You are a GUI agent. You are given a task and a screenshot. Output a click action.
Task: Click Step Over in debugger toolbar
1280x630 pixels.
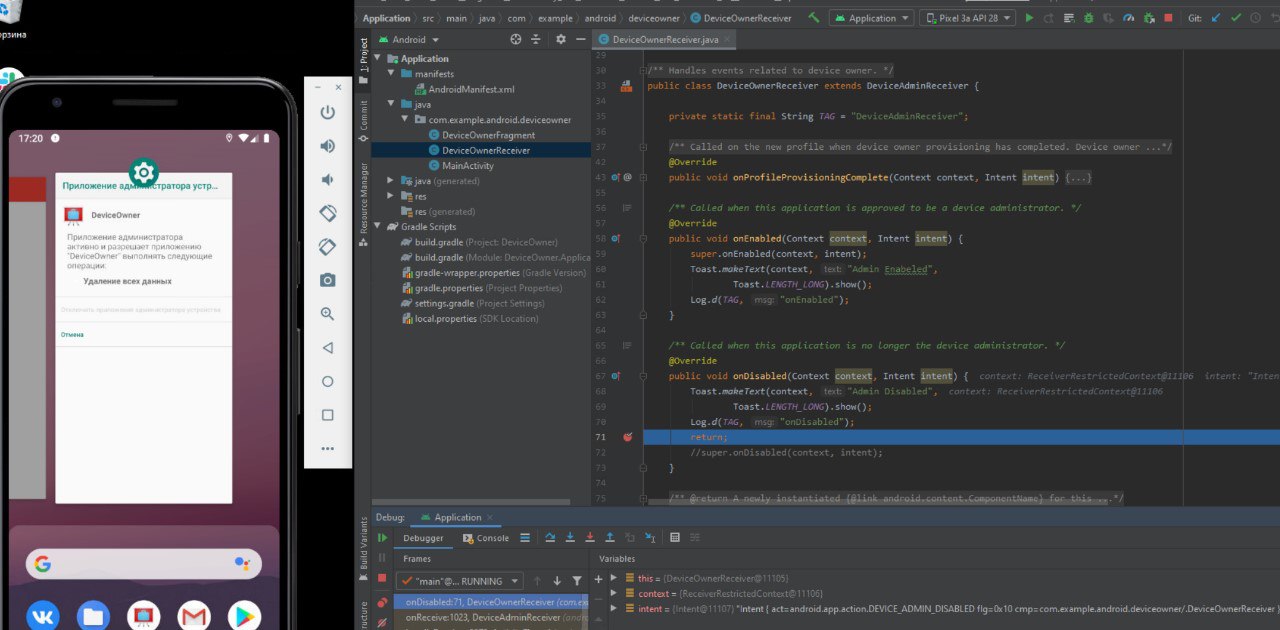550,538
